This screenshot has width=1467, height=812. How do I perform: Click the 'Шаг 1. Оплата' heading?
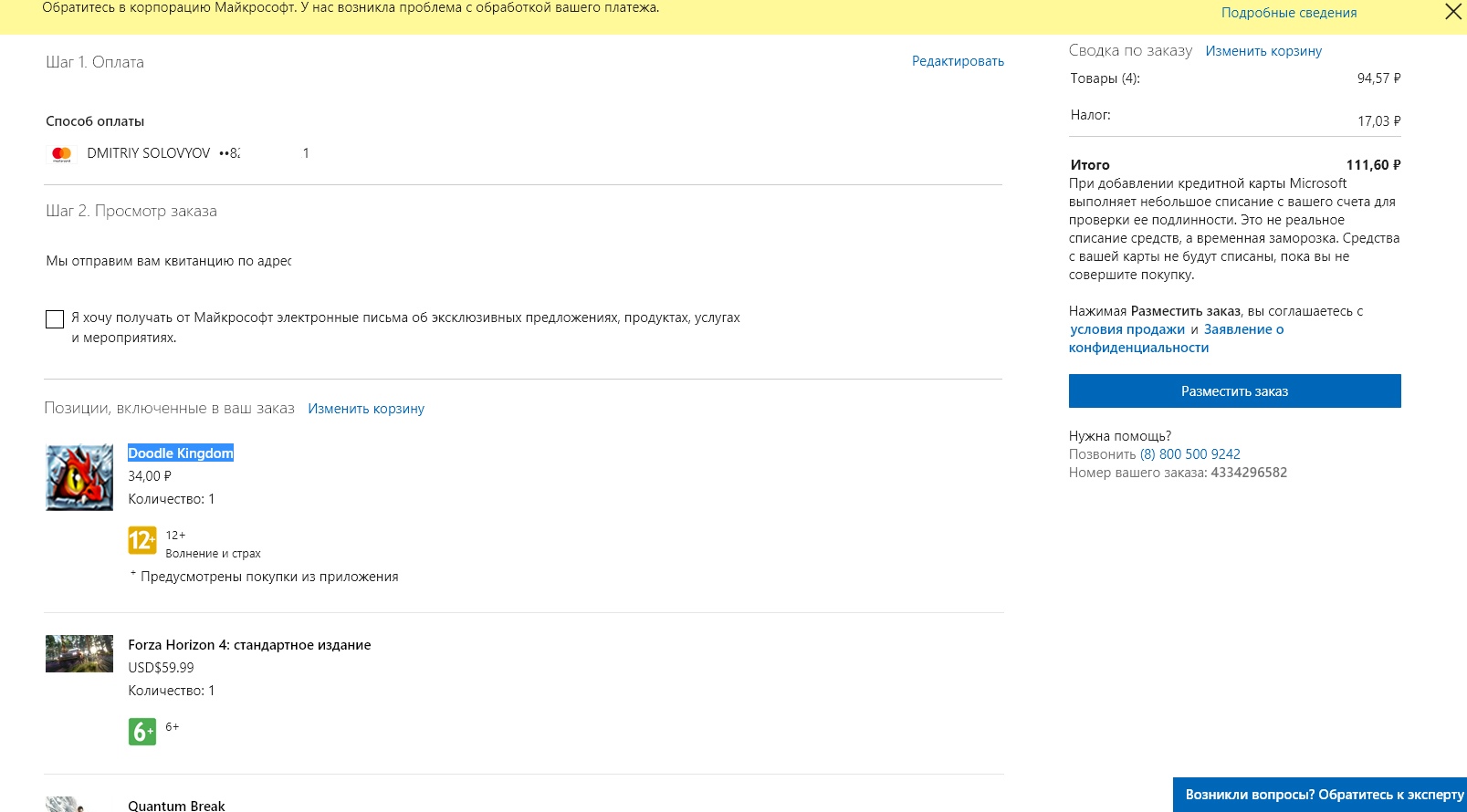coord(95,62)
